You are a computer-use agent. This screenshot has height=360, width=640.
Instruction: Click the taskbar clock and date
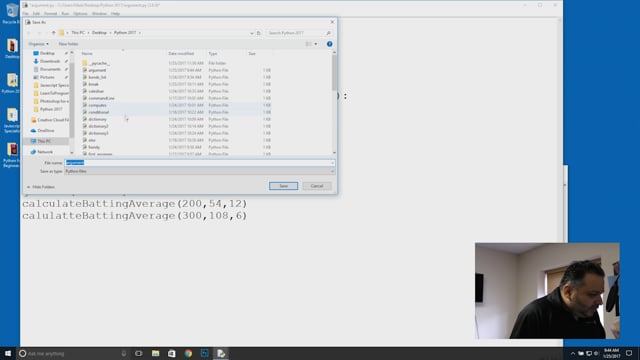click(611, 353)
